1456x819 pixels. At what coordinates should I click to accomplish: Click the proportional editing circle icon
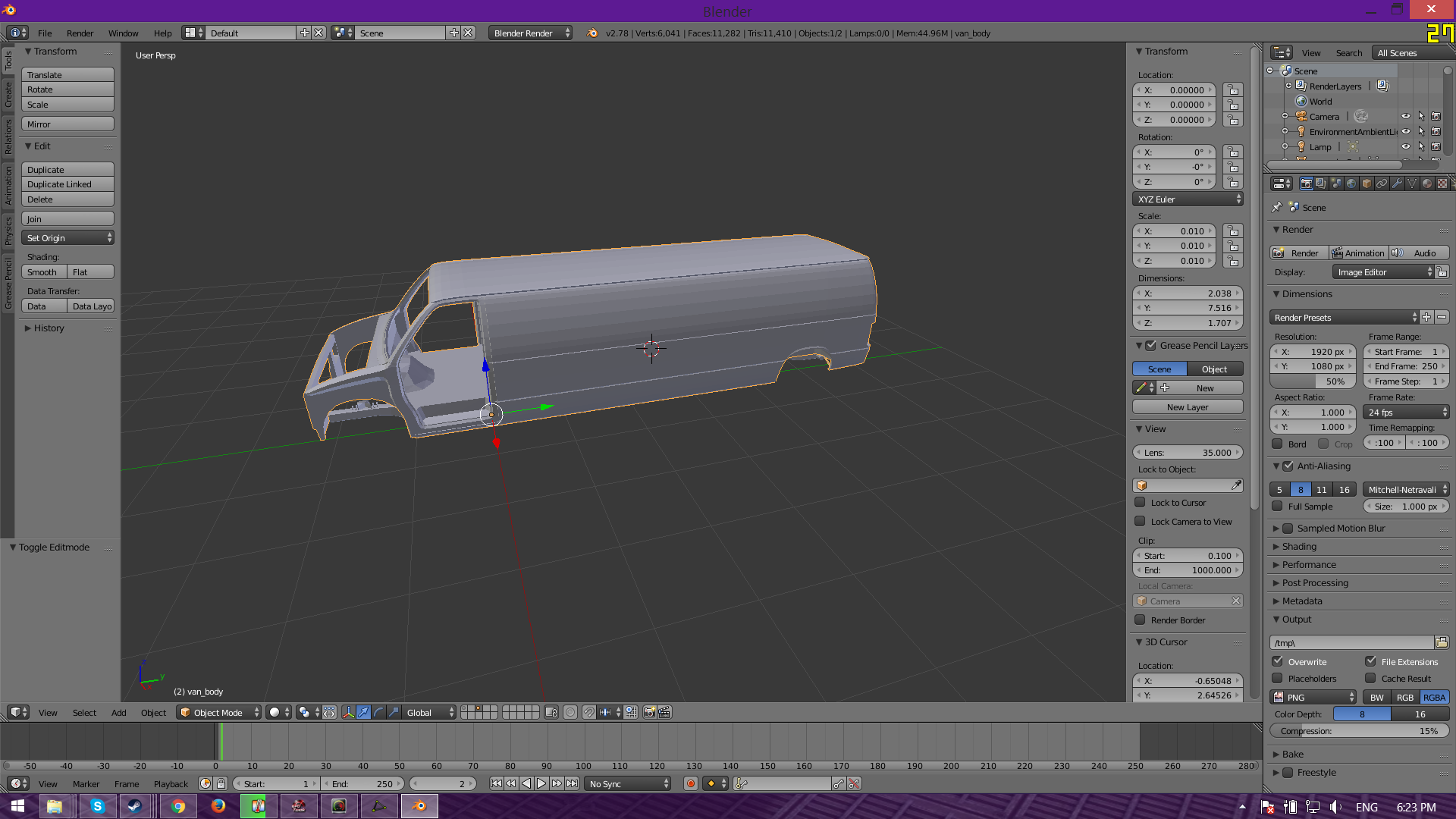[570, 712]
